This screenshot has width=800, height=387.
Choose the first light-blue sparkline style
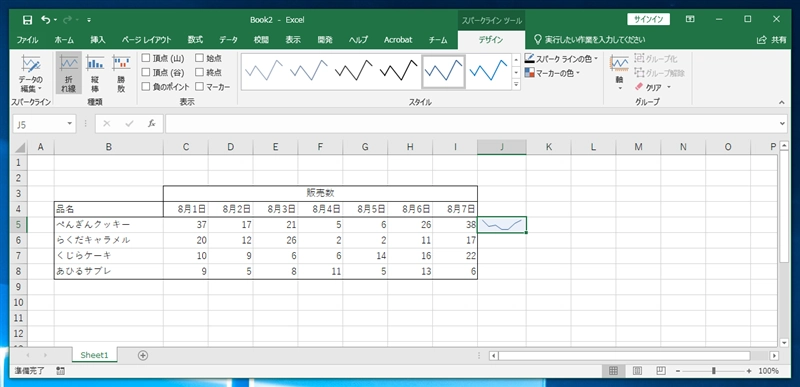(x=263, y=71)
